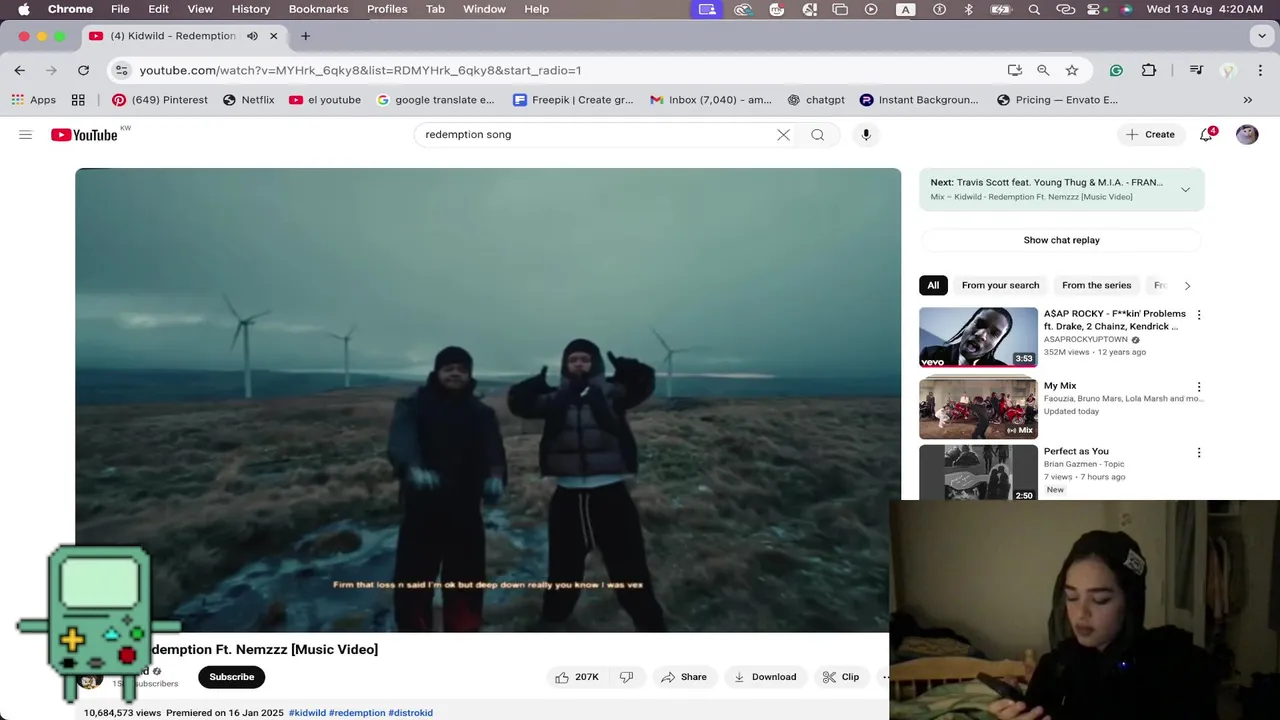This screenshot has width=1280, height=720.
Task: Go to the YouTube home logo
Action: [x=85, y=135]
